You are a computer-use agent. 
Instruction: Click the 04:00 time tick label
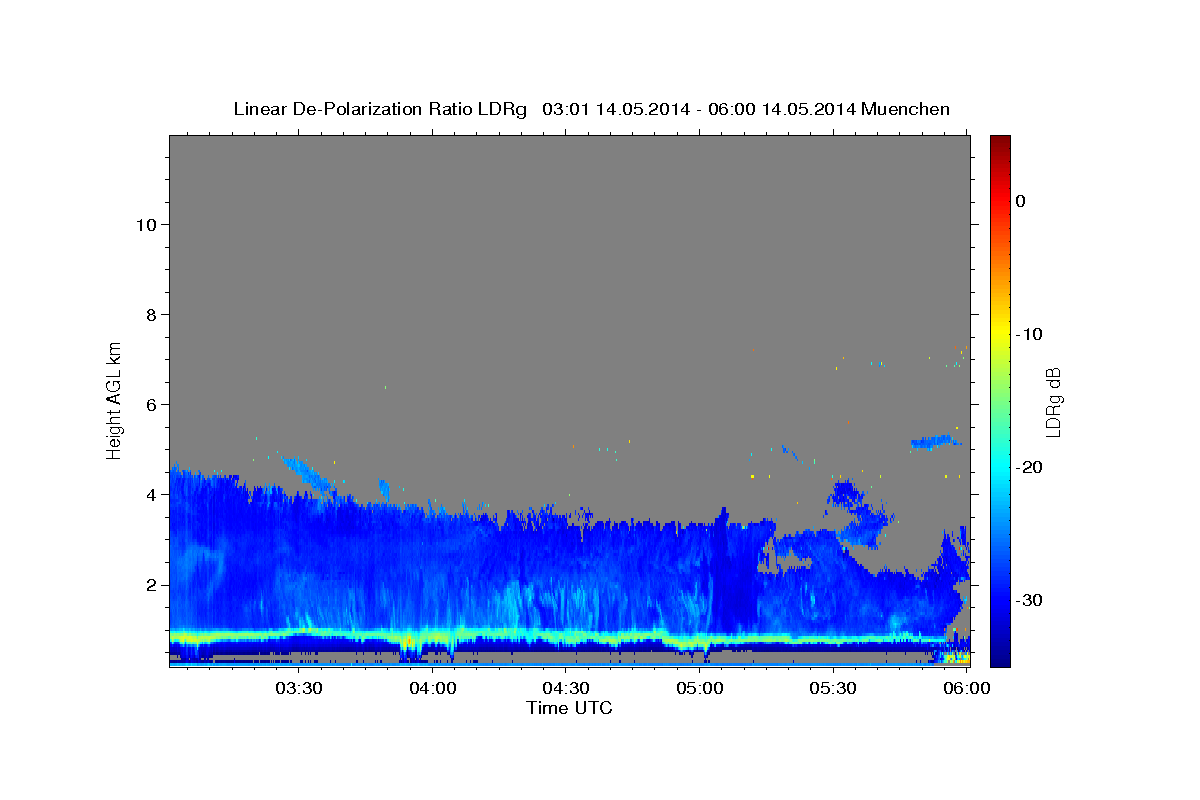pyautogui.click(x=432, y=689)
